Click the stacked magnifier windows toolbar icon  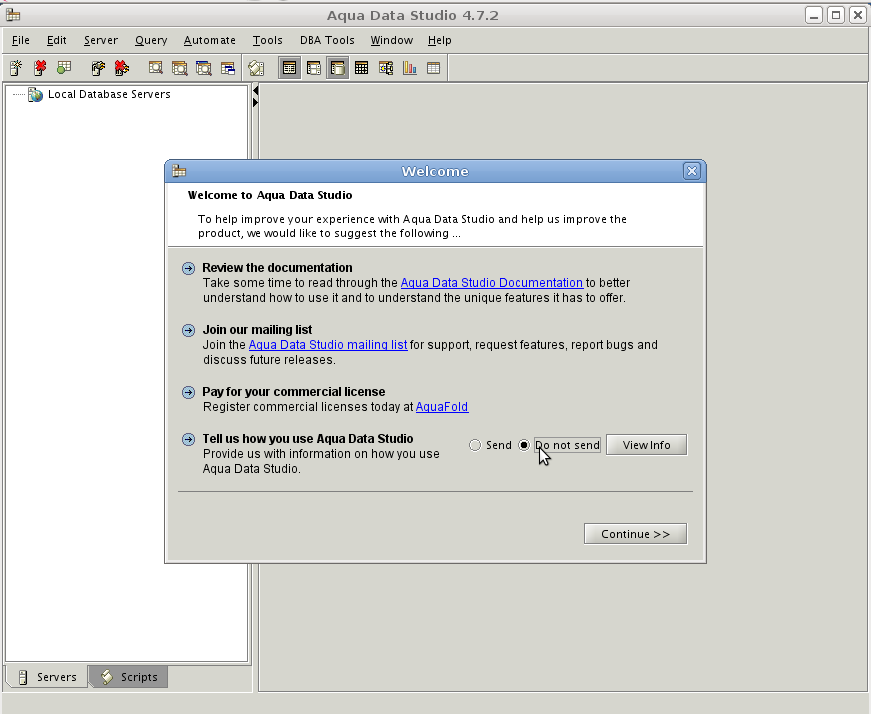tap(179, 68)
